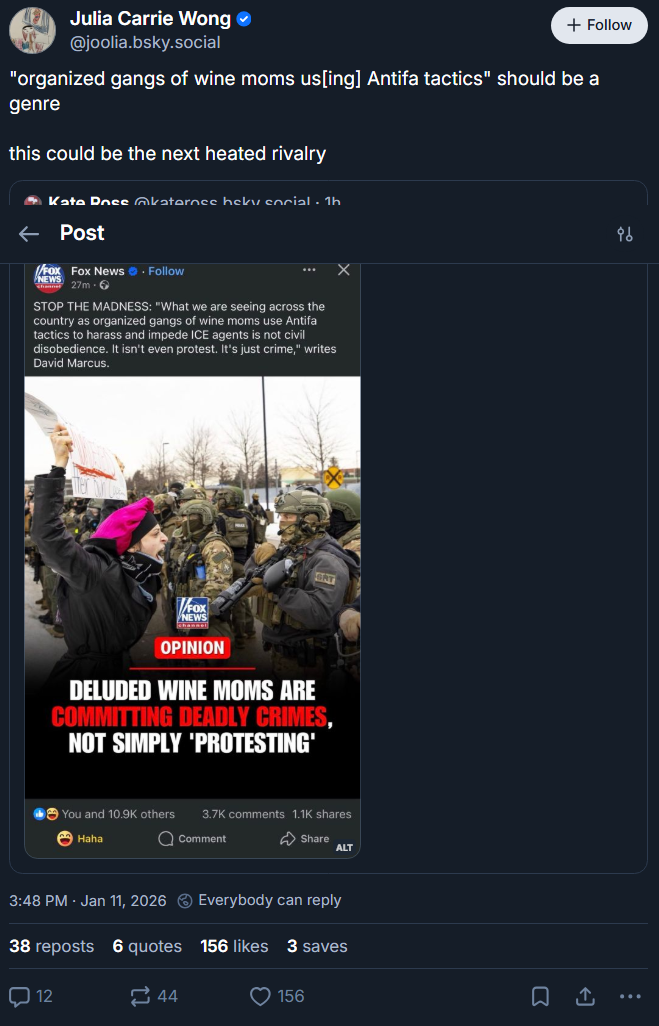Open the @joolia.bsky.social handle link
The height and width of the screenshot is (1026, 659).
pos(145,42)
